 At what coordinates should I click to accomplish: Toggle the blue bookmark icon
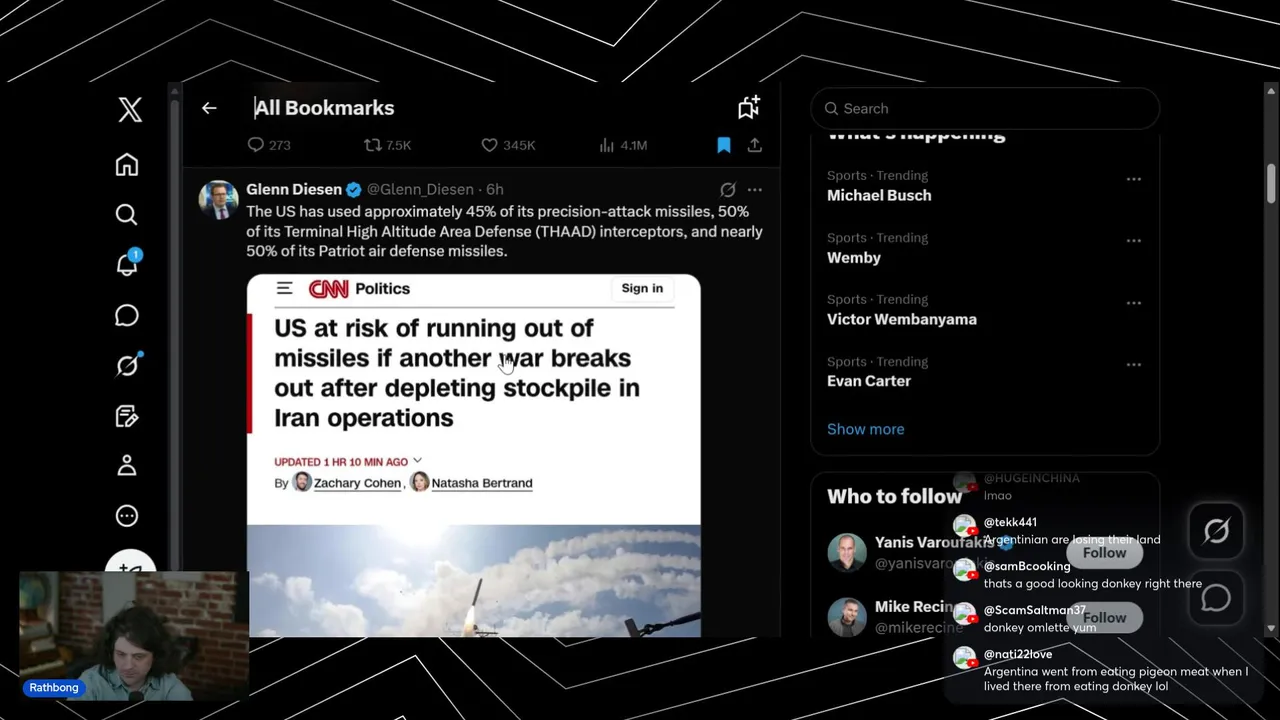tap(724, 145)
